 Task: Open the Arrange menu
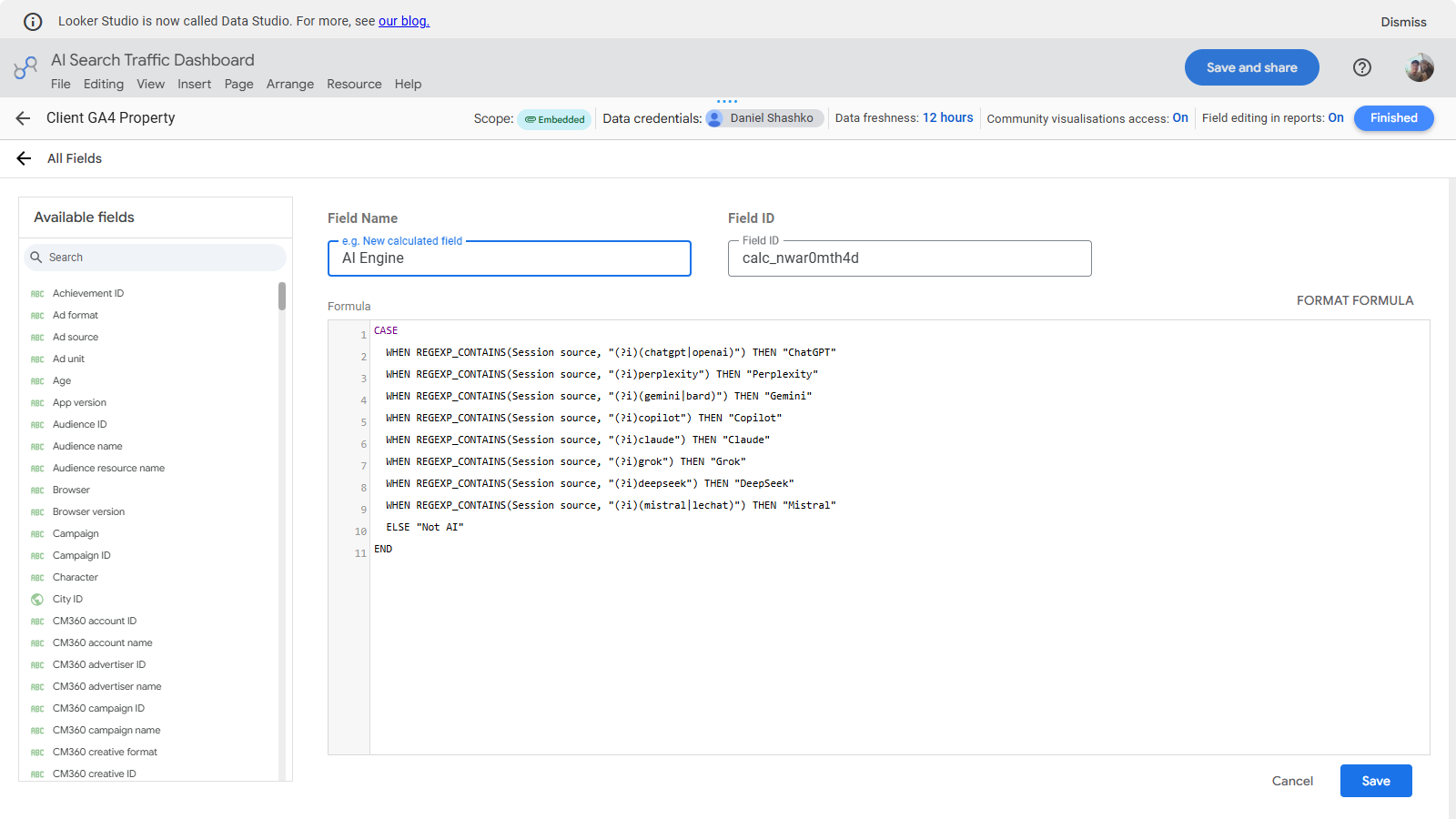290,84
